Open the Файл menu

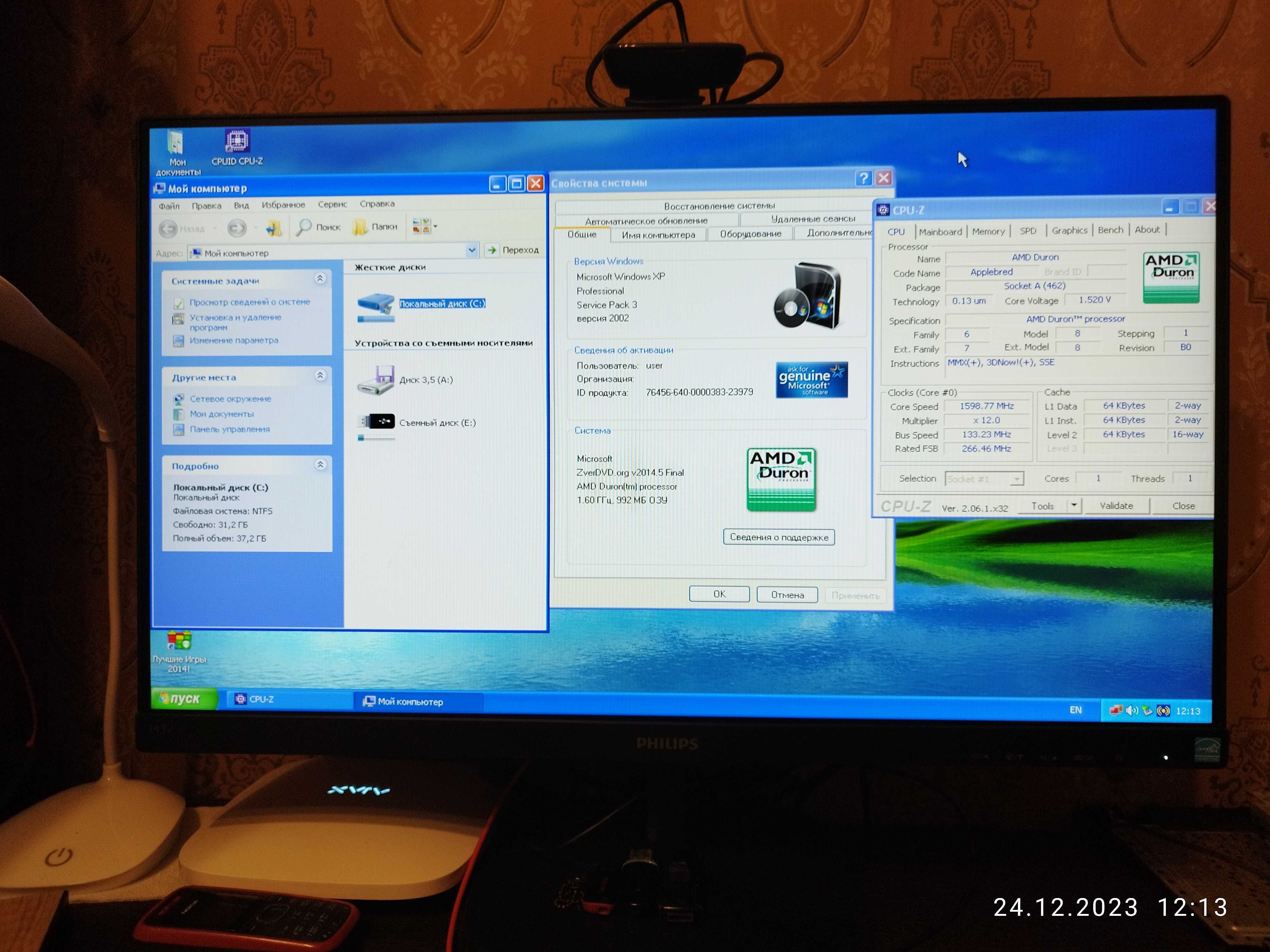169,206
